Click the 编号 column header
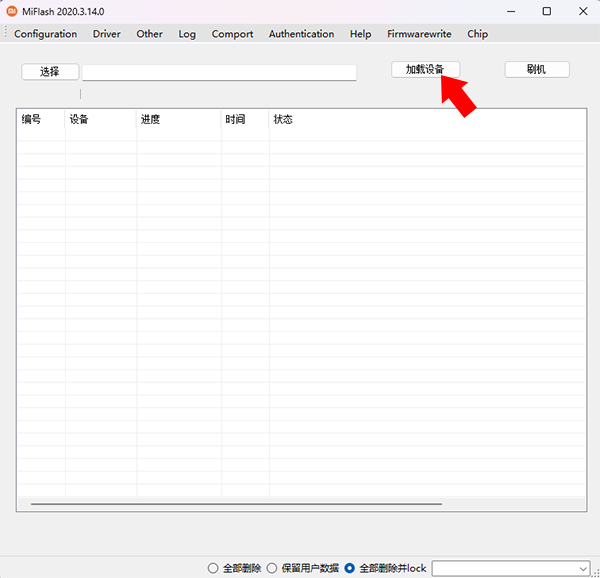 pyautogui.click(x=41, y=119)
